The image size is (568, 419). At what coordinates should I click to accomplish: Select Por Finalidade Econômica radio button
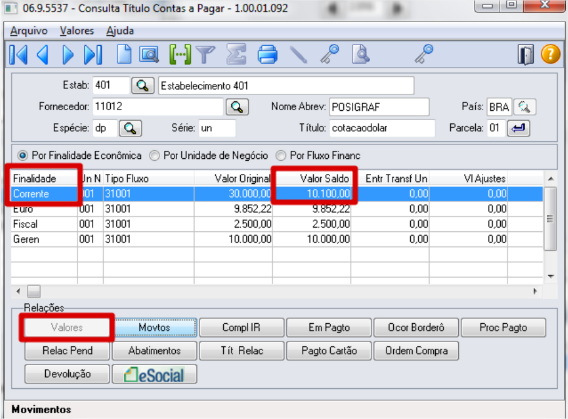click(x=22, y=156)
